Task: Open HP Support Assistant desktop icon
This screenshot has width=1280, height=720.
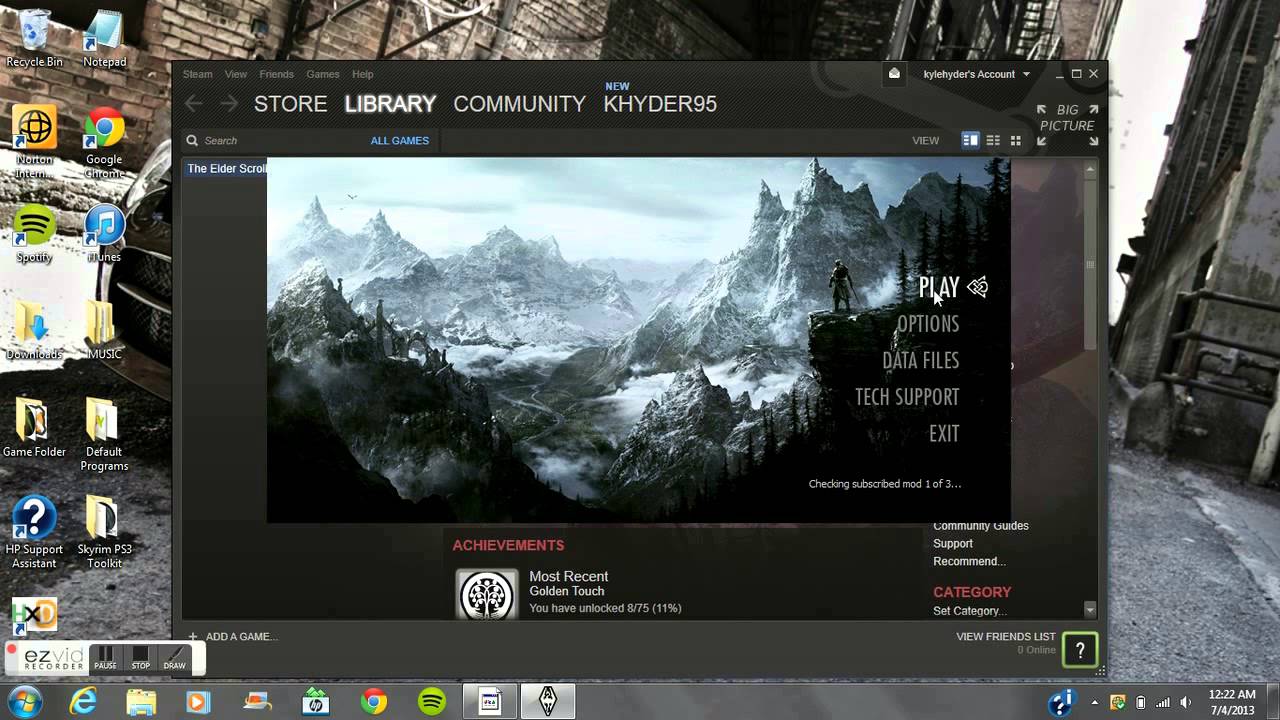Action: pyautogui.click(x=35, y=532)
